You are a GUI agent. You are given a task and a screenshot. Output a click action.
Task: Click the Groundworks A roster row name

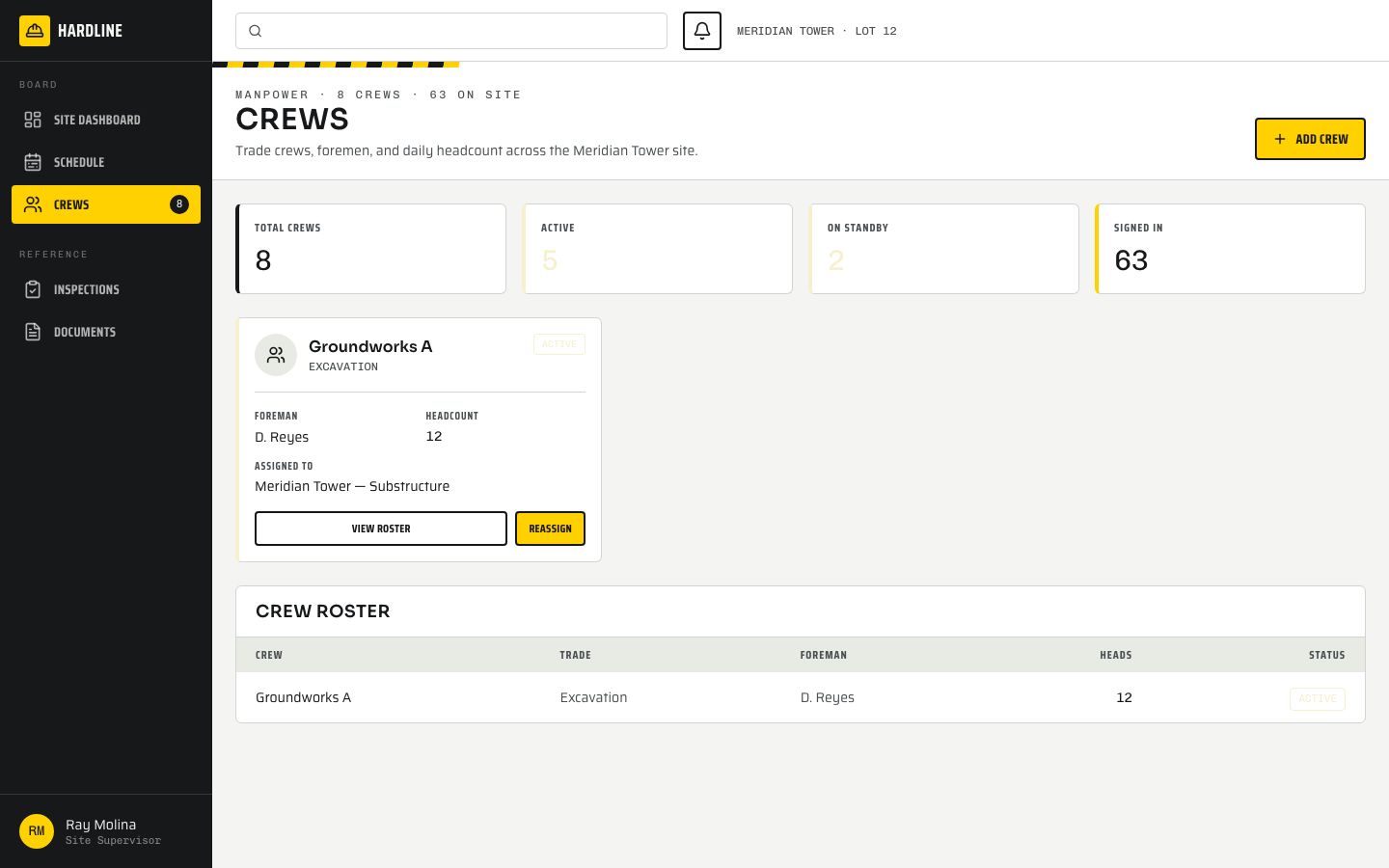point(303,697)
